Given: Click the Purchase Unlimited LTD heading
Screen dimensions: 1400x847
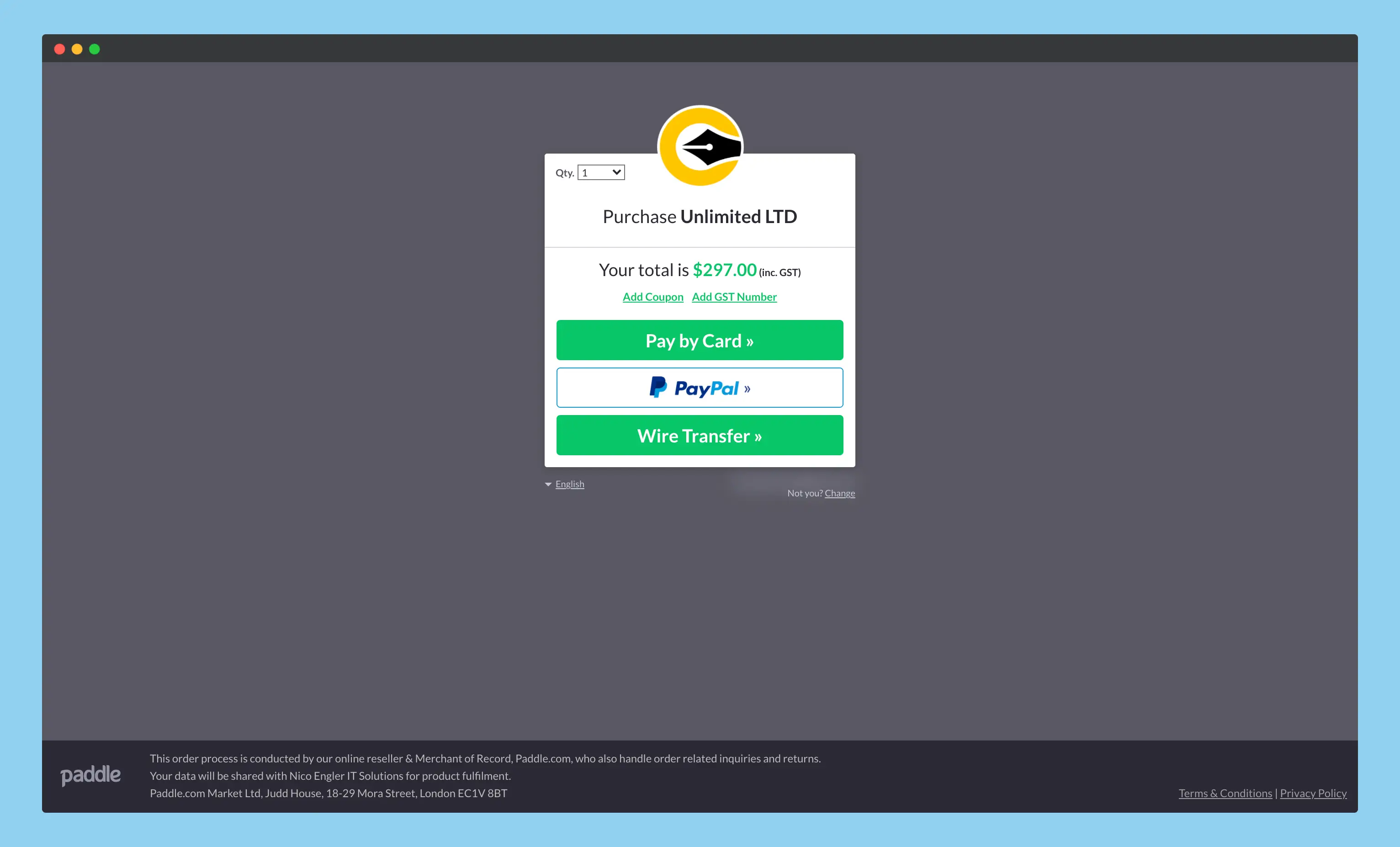Looking at the screenshot, I should tap(700, 217).
